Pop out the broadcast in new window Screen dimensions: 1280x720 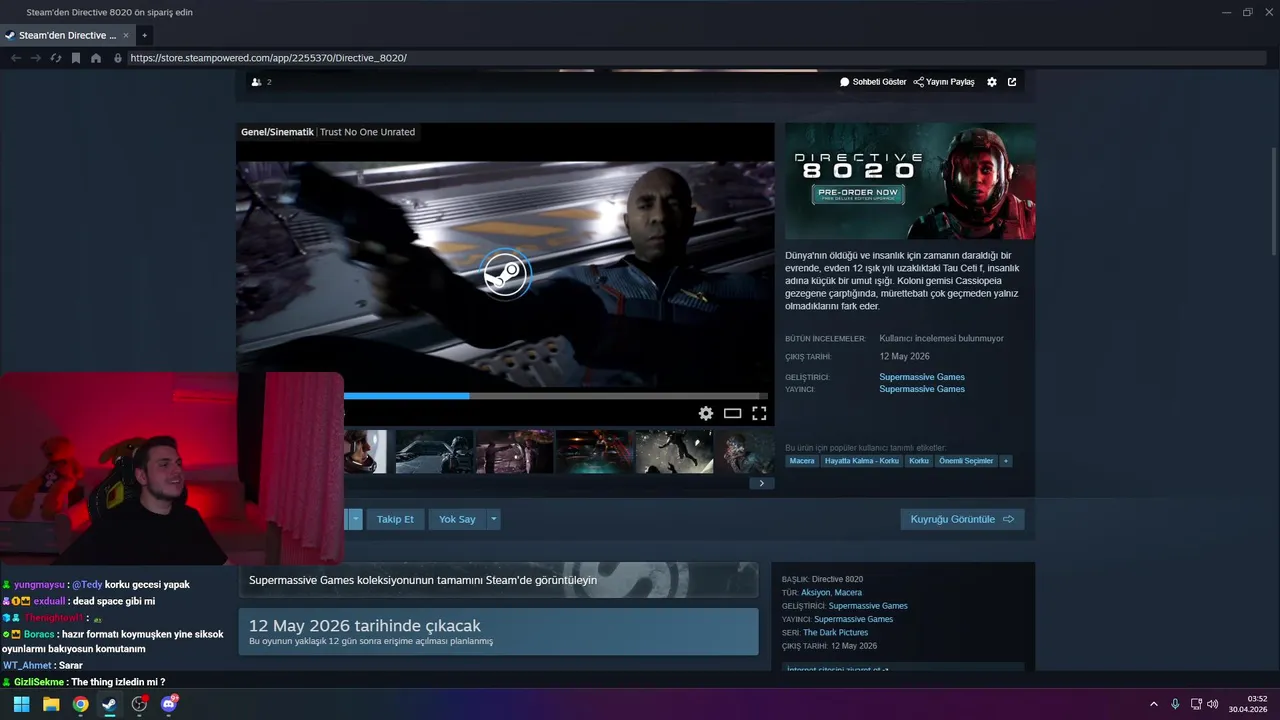point(1012,82)
